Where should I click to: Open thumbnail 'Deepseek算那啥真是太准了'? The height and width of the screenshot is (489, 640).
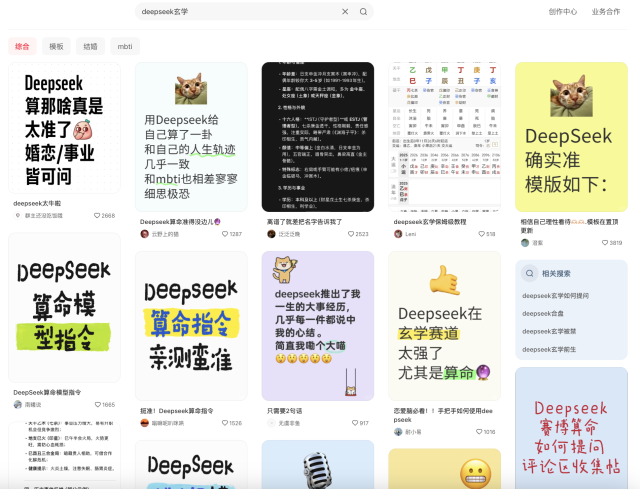click(64, 127)
